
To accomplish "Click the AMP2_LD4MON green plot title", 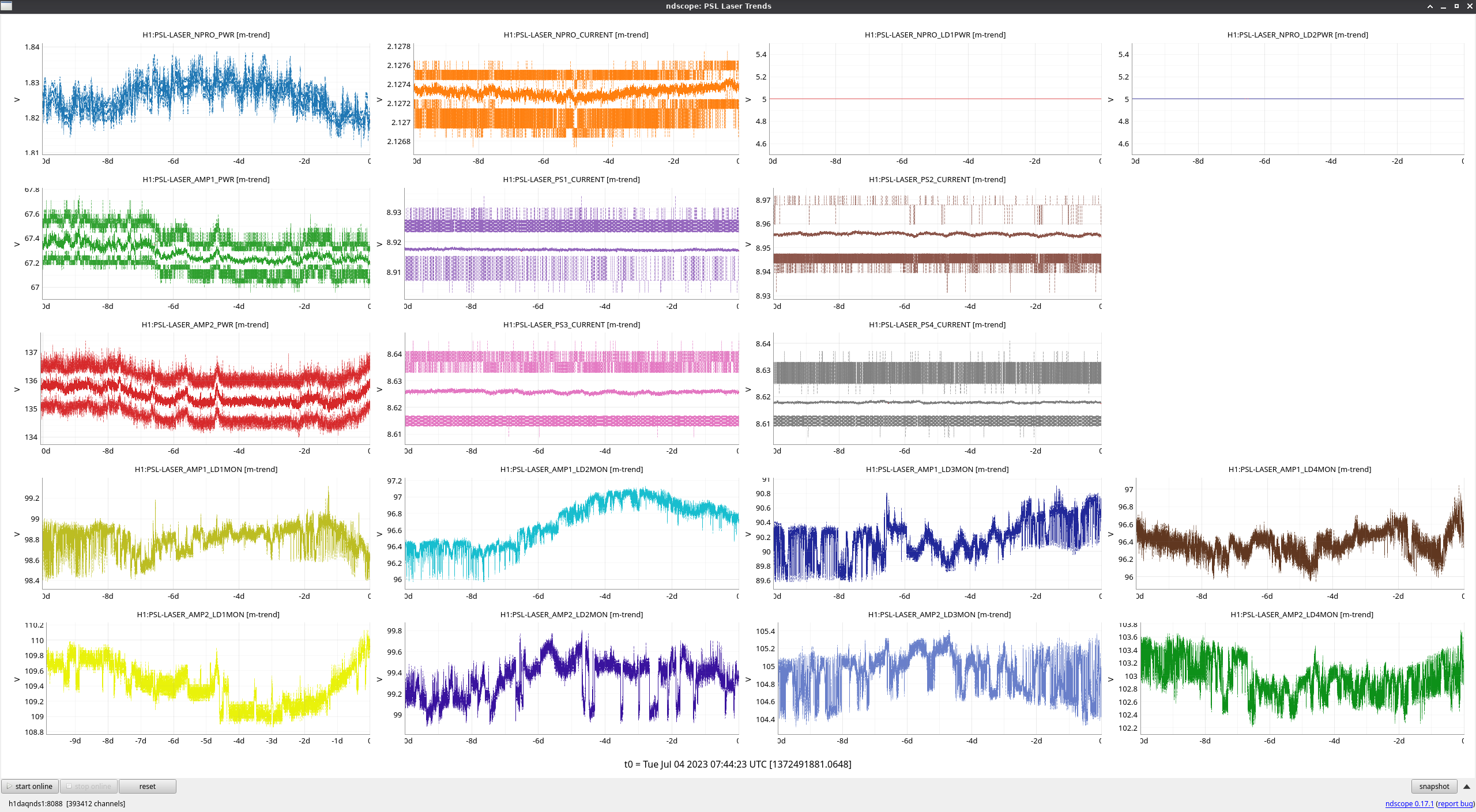I will (x=1301, y=614).
